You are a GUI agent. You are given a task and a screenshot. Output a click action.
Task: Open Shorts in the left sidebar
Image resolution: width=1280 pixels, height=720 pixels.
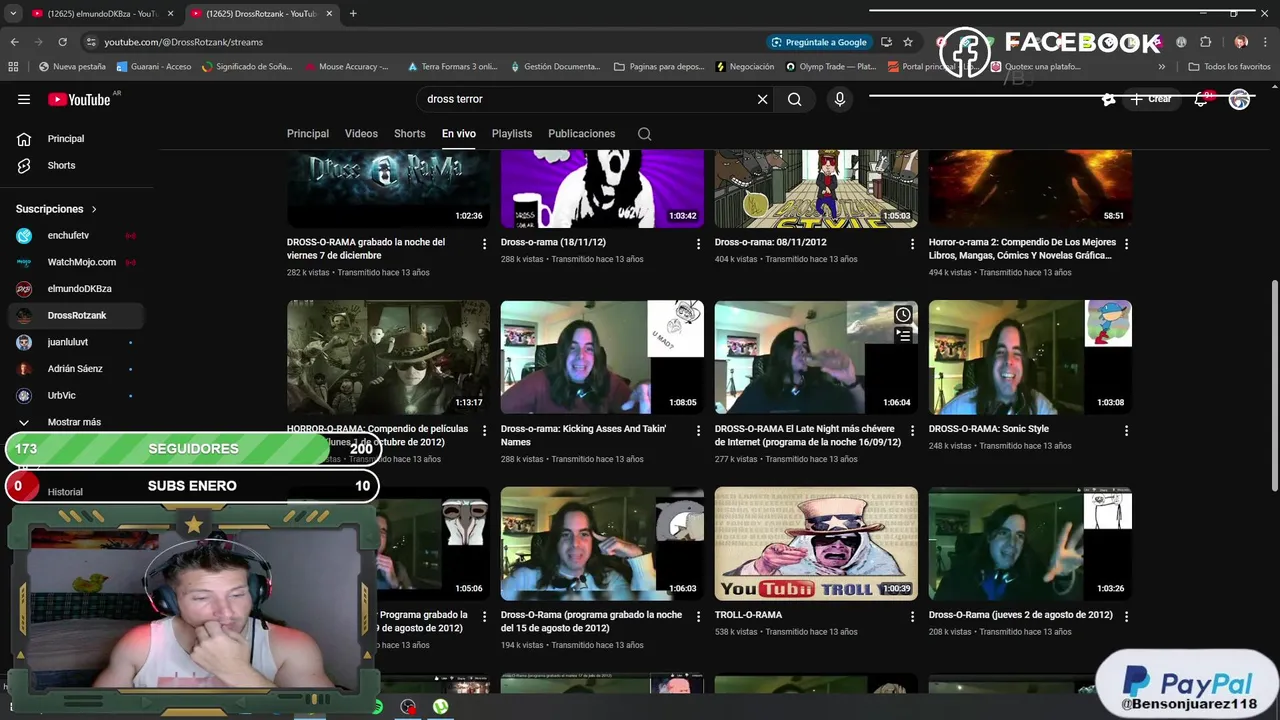(78, 165)
